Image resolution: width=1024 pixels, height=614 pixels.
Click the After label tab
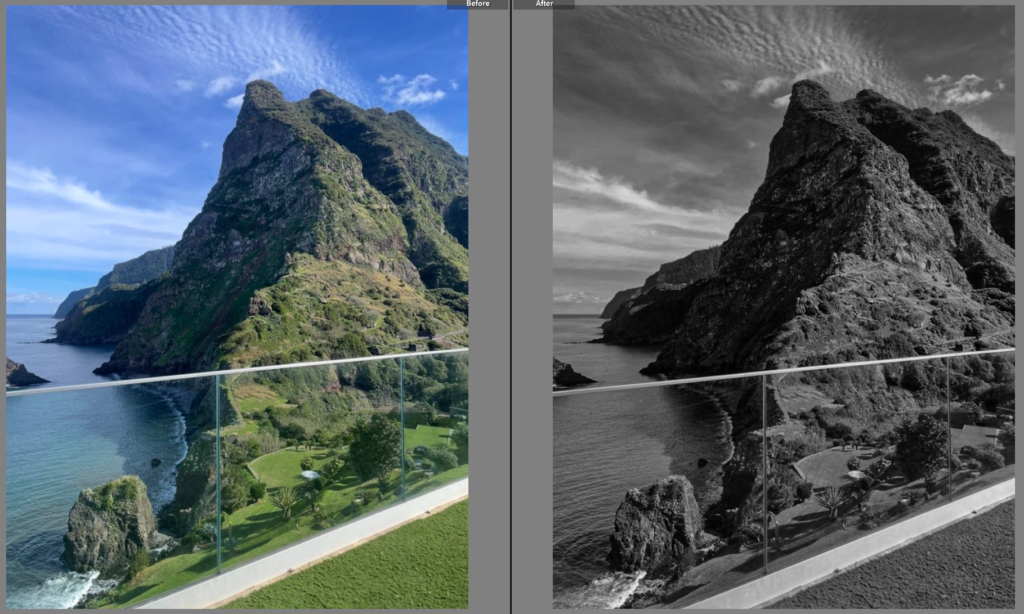tap(544, 4)
